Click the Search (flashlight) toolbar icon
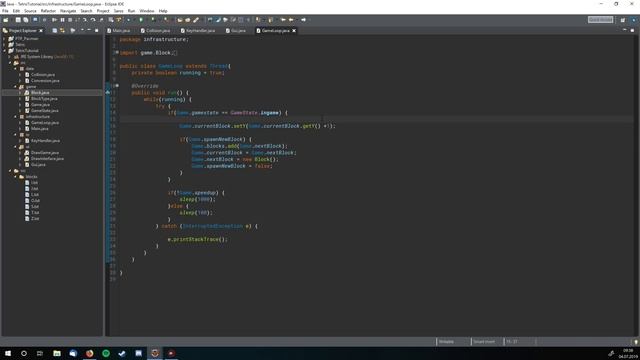Image resolution: width=640 pixels, height=360 pixels. coord(196,20)
